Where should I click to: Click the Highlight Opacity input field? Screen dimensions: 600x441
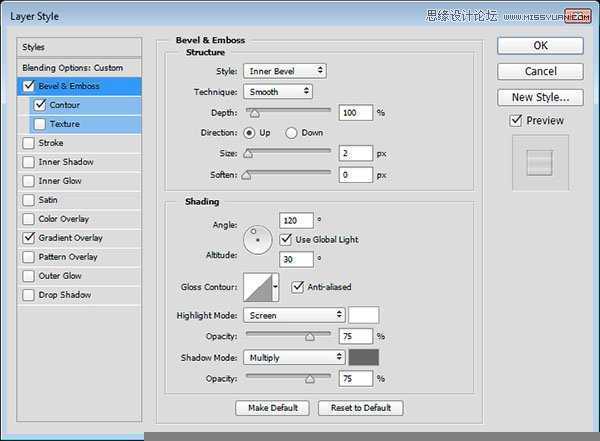[355, 336]
